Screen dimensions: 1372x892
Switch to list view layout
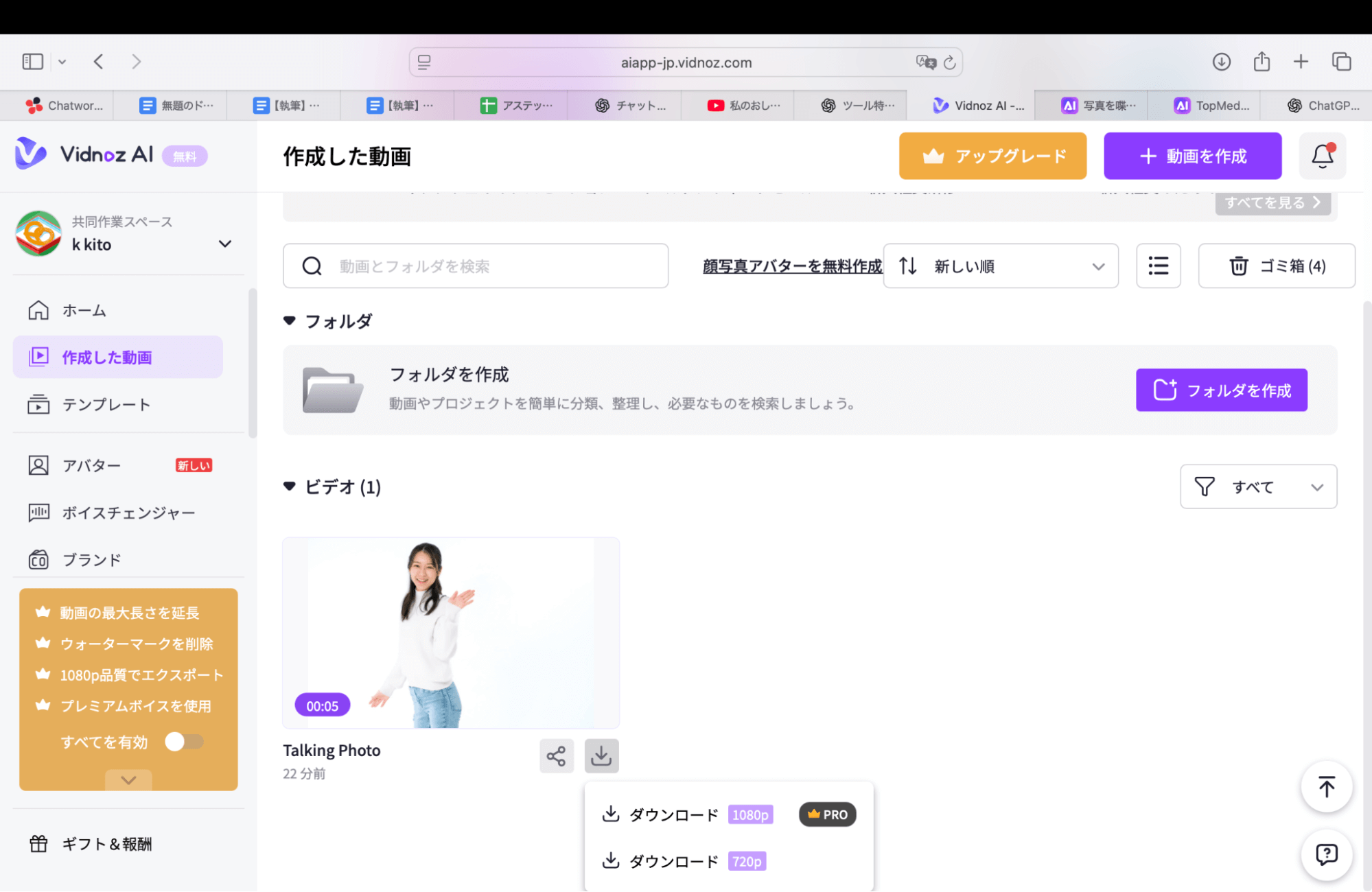pyautogui.click(x=1158, y=266)
